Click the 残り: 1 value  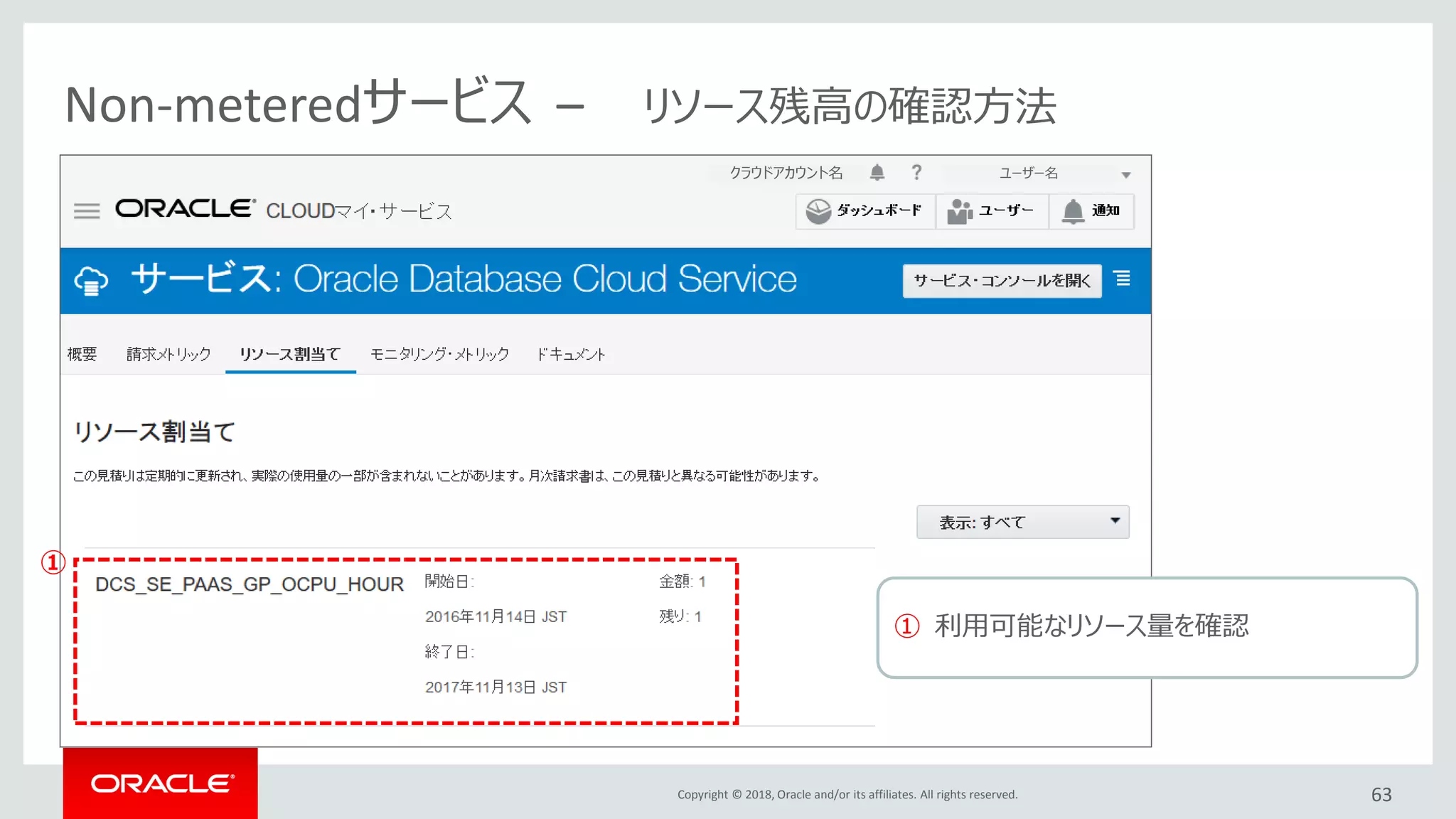point(680,616)
